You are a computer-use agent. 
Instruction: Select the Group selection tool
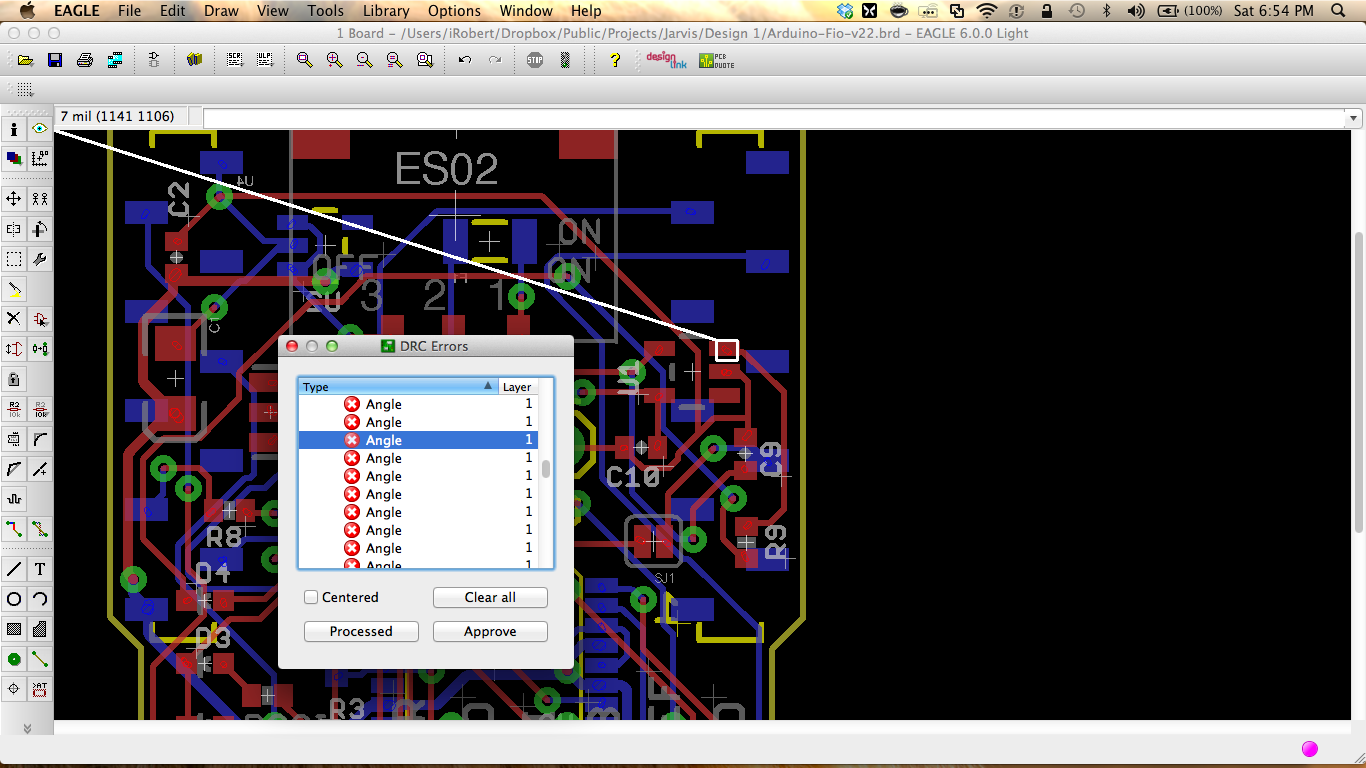pos(14,259)
